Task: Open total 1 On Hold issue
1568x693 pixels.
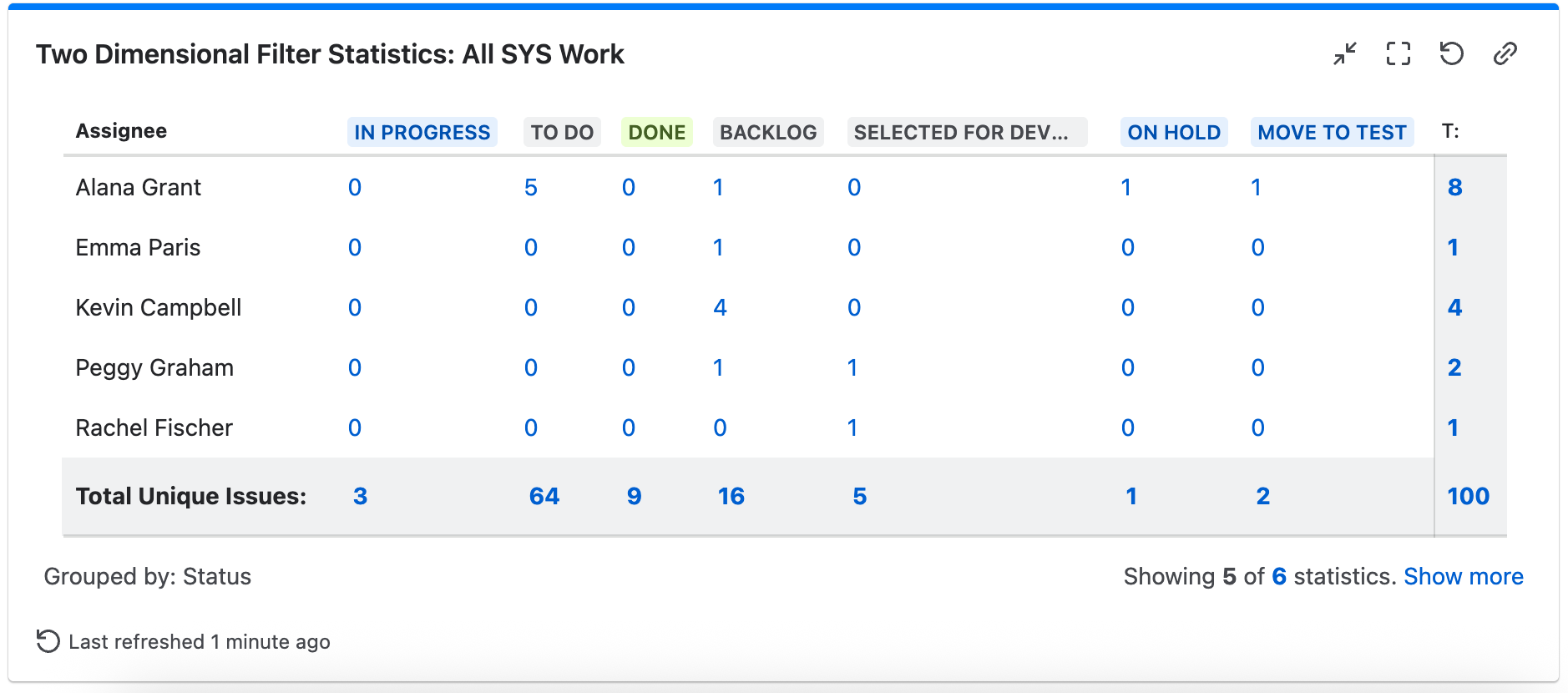Action: pos(1131,497)
